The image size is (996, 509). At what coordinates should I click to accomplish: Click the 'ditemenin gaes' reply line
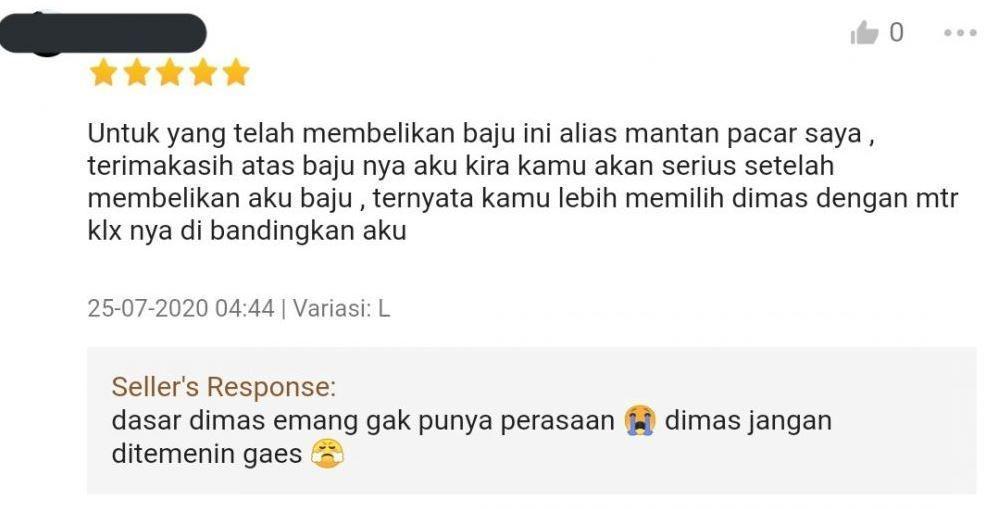pyautogui.click(x=206, y=454)
